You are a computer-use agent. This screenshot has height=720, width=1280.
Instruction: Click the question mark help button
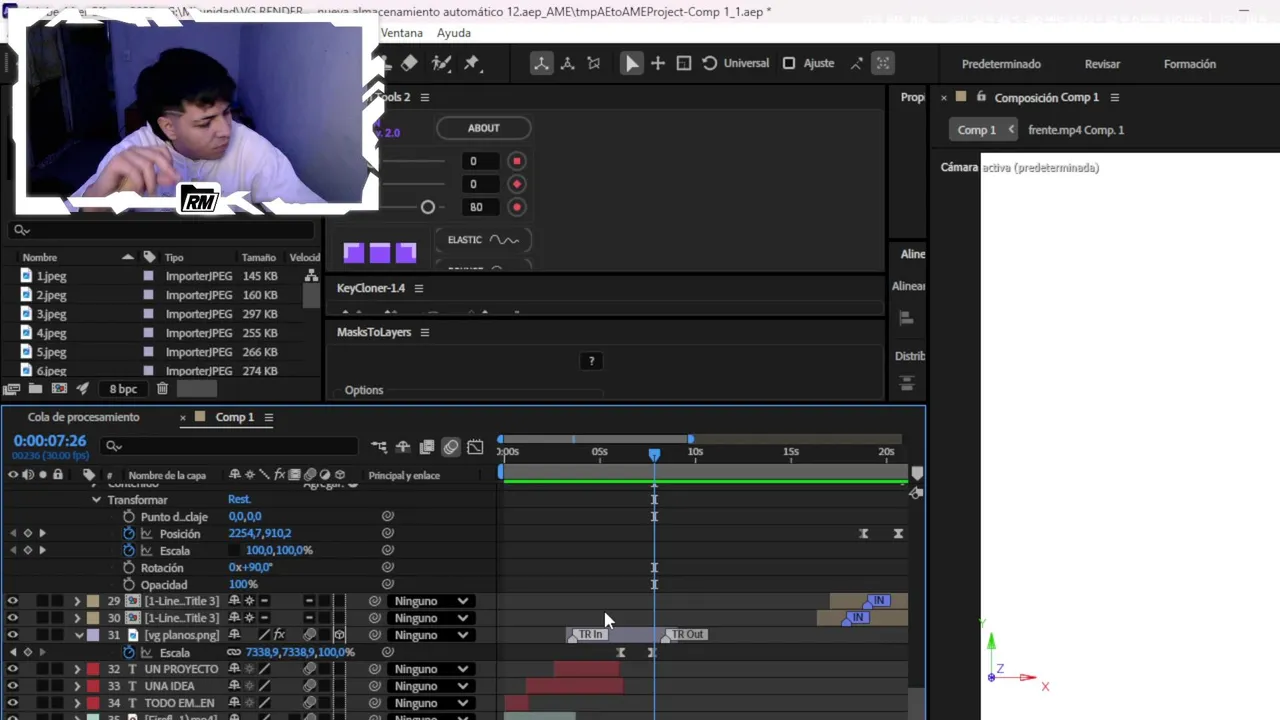(x=591, y=361)
